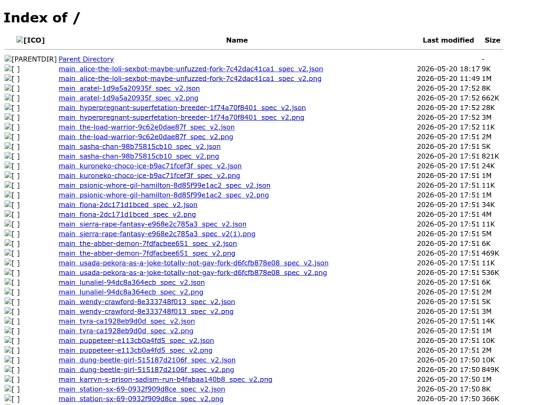Select the 366K size value

tap(490, 399)
